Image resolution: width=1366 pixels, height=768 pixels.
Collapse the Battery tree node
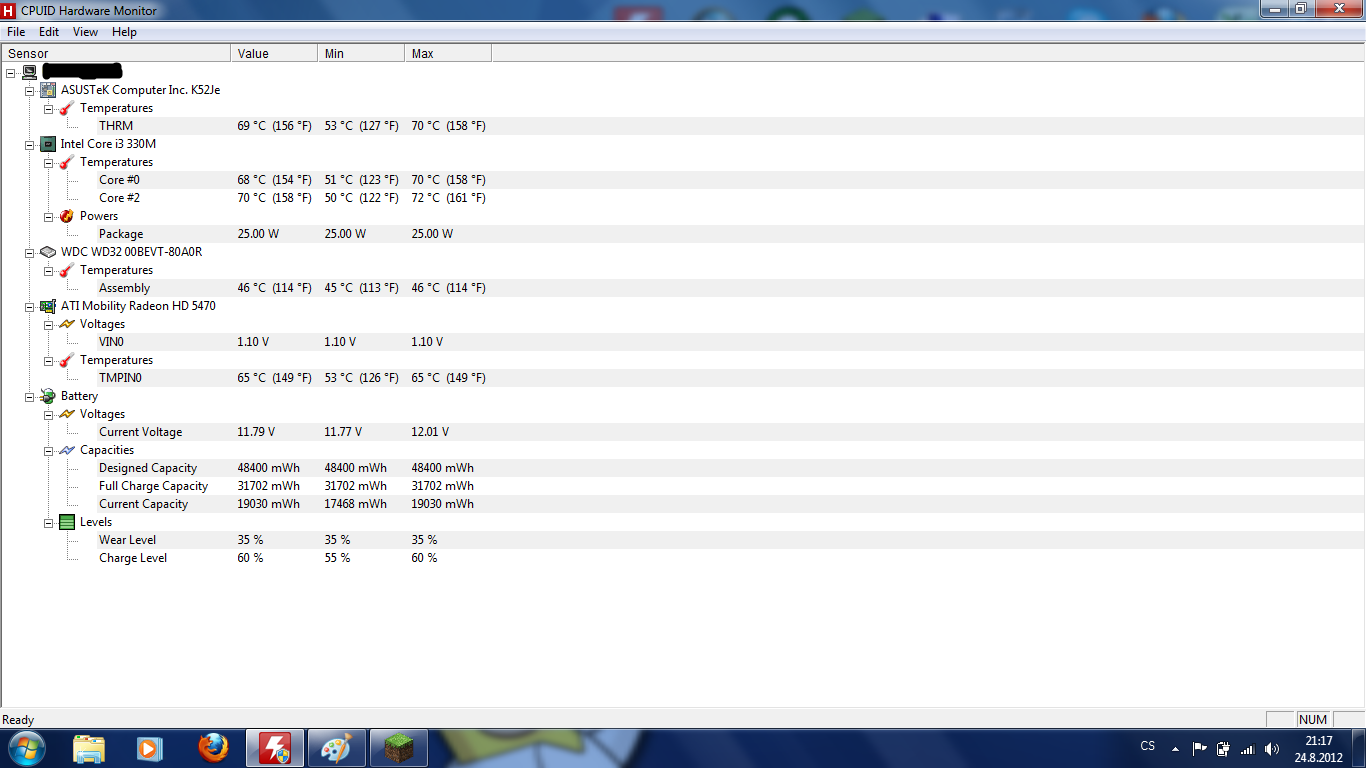[30, 396]
